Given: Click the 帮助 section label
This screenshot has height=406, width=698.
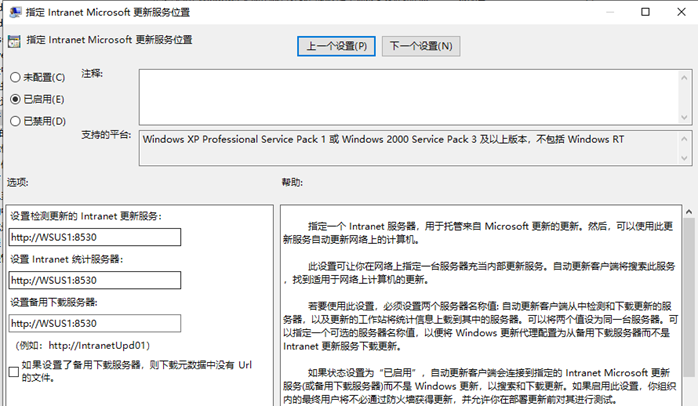Looking at the screenshot, I should [292, 182].
